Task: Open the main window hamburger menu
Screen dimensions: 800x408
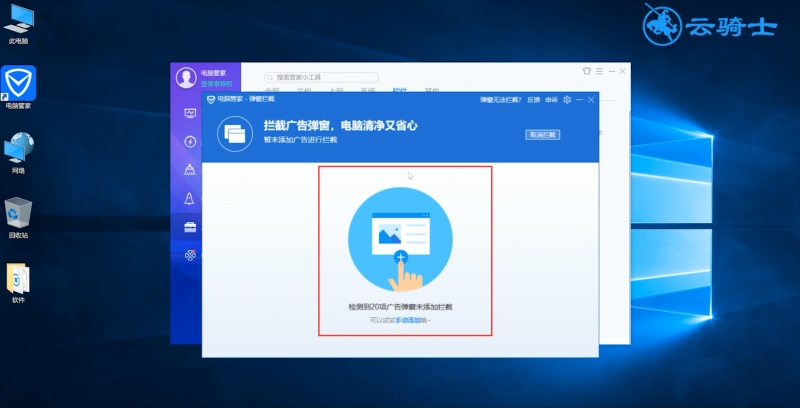Action: click(599, 71)
